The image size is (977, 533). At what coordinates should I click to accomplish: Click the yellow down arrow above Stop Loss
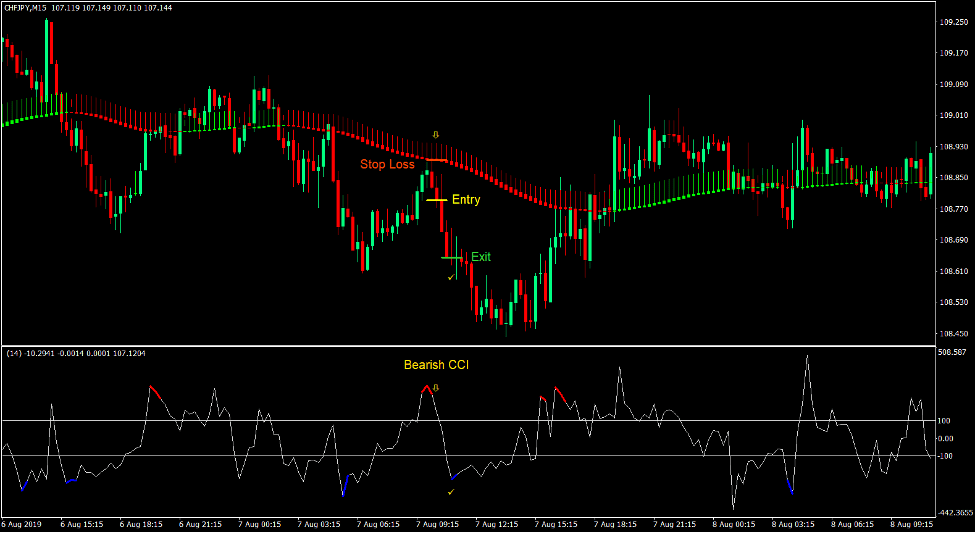(x=434, y=133)
